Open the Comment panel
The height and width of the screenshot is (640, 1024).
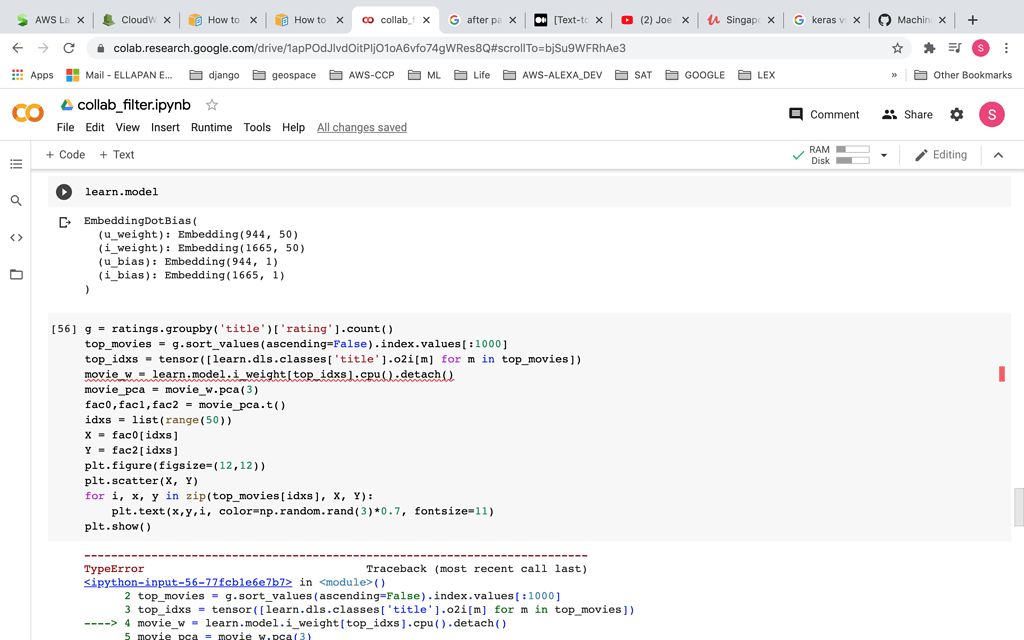click(824, 114)
